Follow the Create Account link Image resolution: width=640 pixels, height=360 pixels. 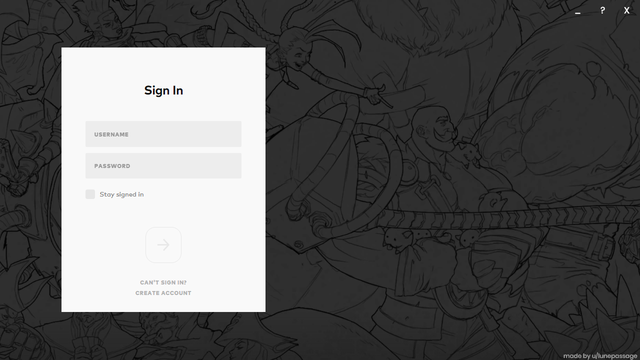tap(163, 293)
